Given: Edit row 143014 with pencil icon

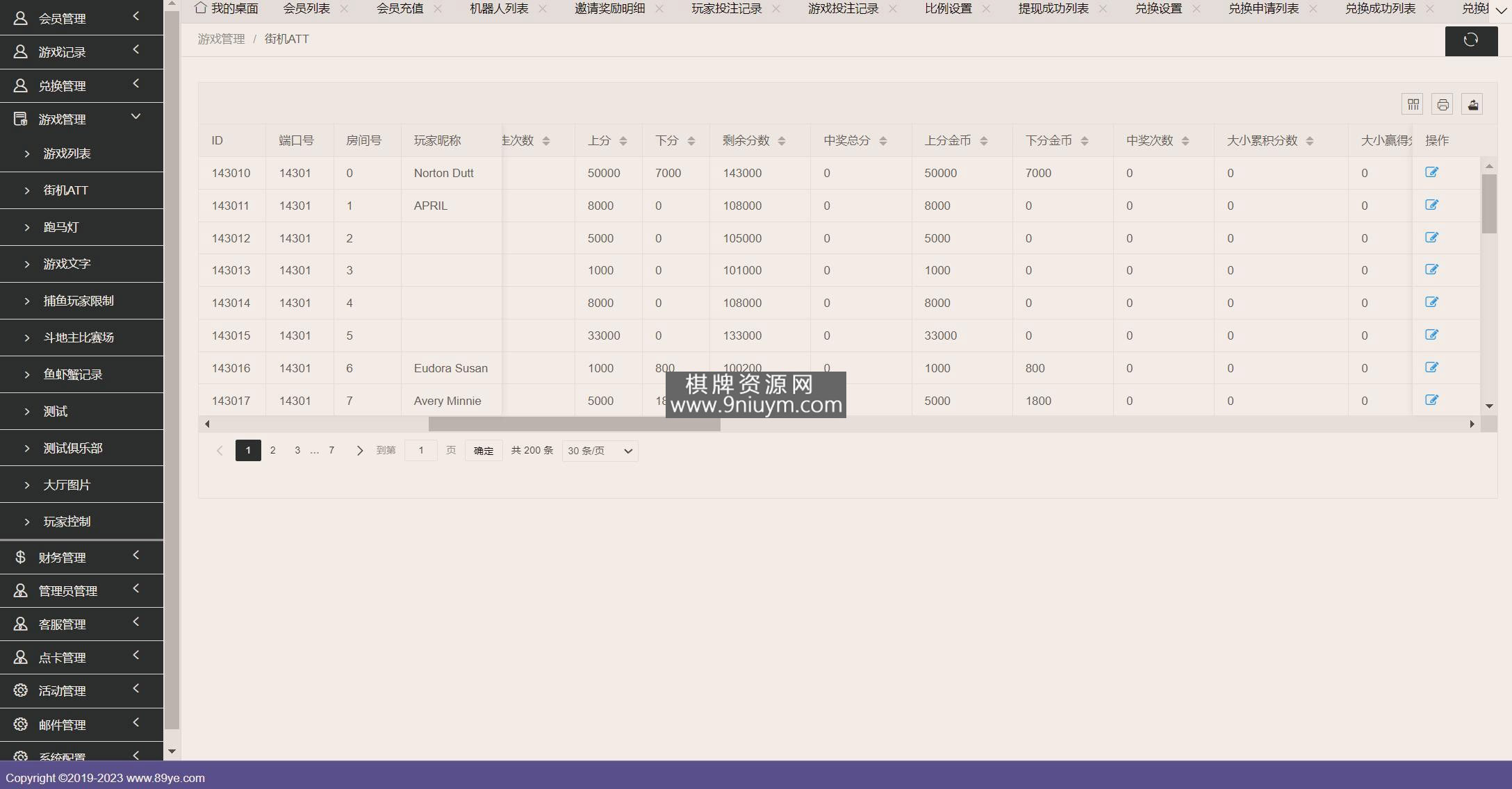Looking at the screenshot, I should coord(1431,302).
